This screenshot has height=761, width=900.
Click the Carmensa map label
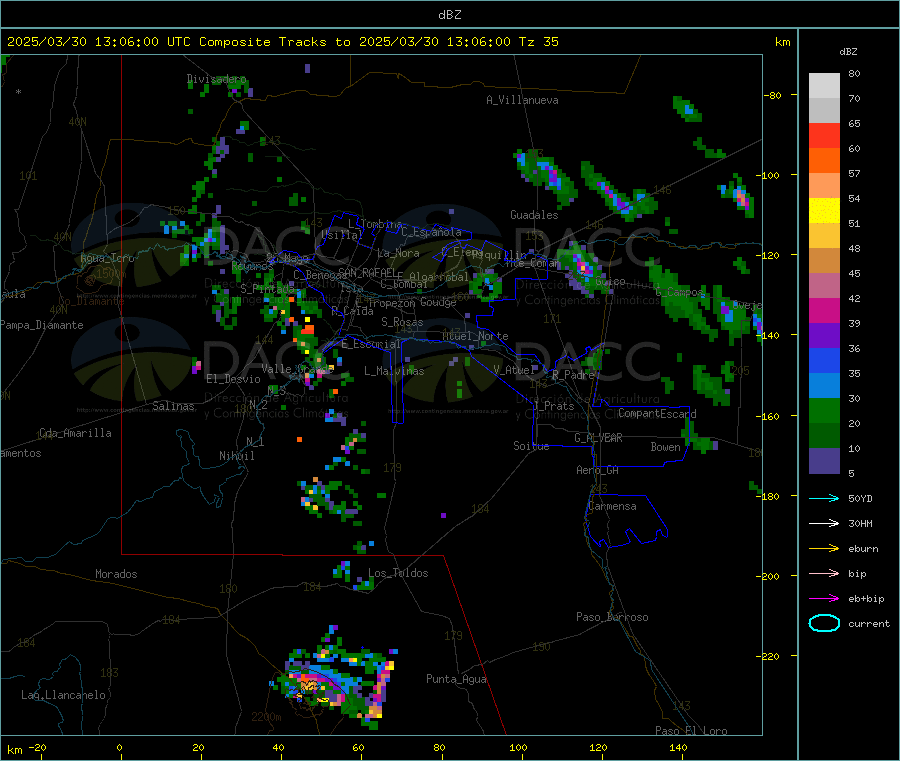tap(612, 506)
